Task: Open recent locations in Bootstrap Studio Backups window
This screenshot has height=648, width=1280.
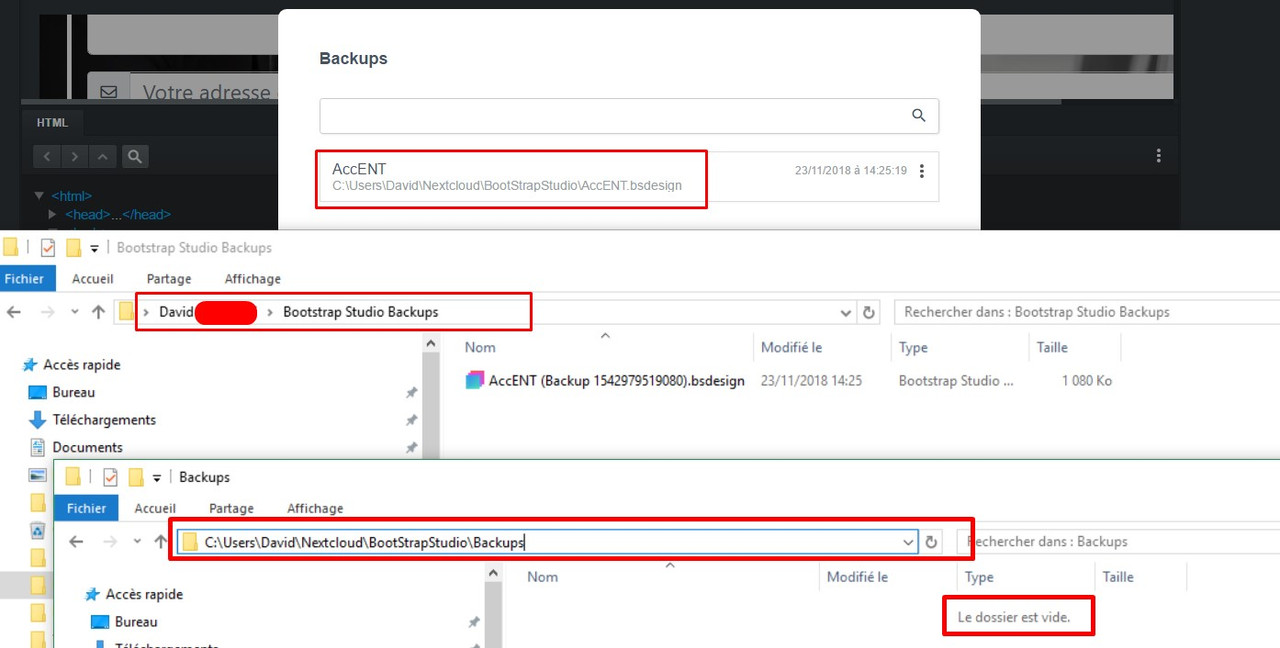Action: tap(75, 312)
